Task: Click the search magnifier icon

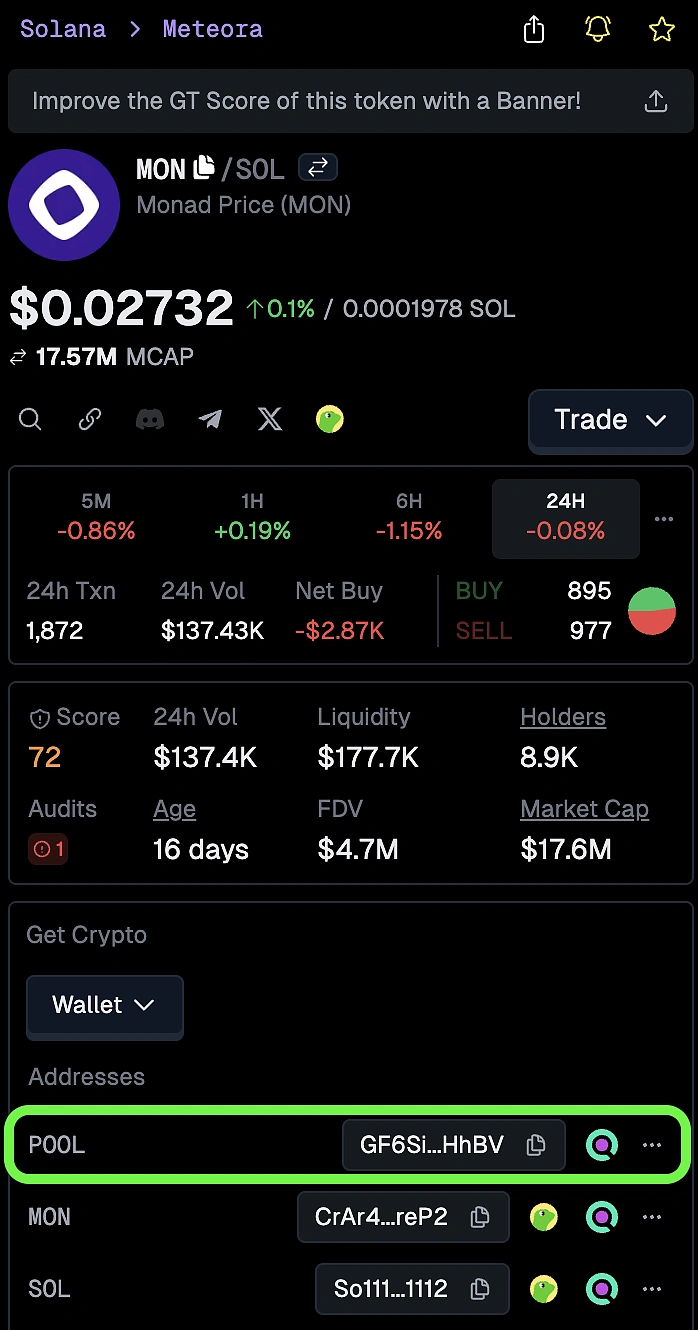Action: pos(30,419)
